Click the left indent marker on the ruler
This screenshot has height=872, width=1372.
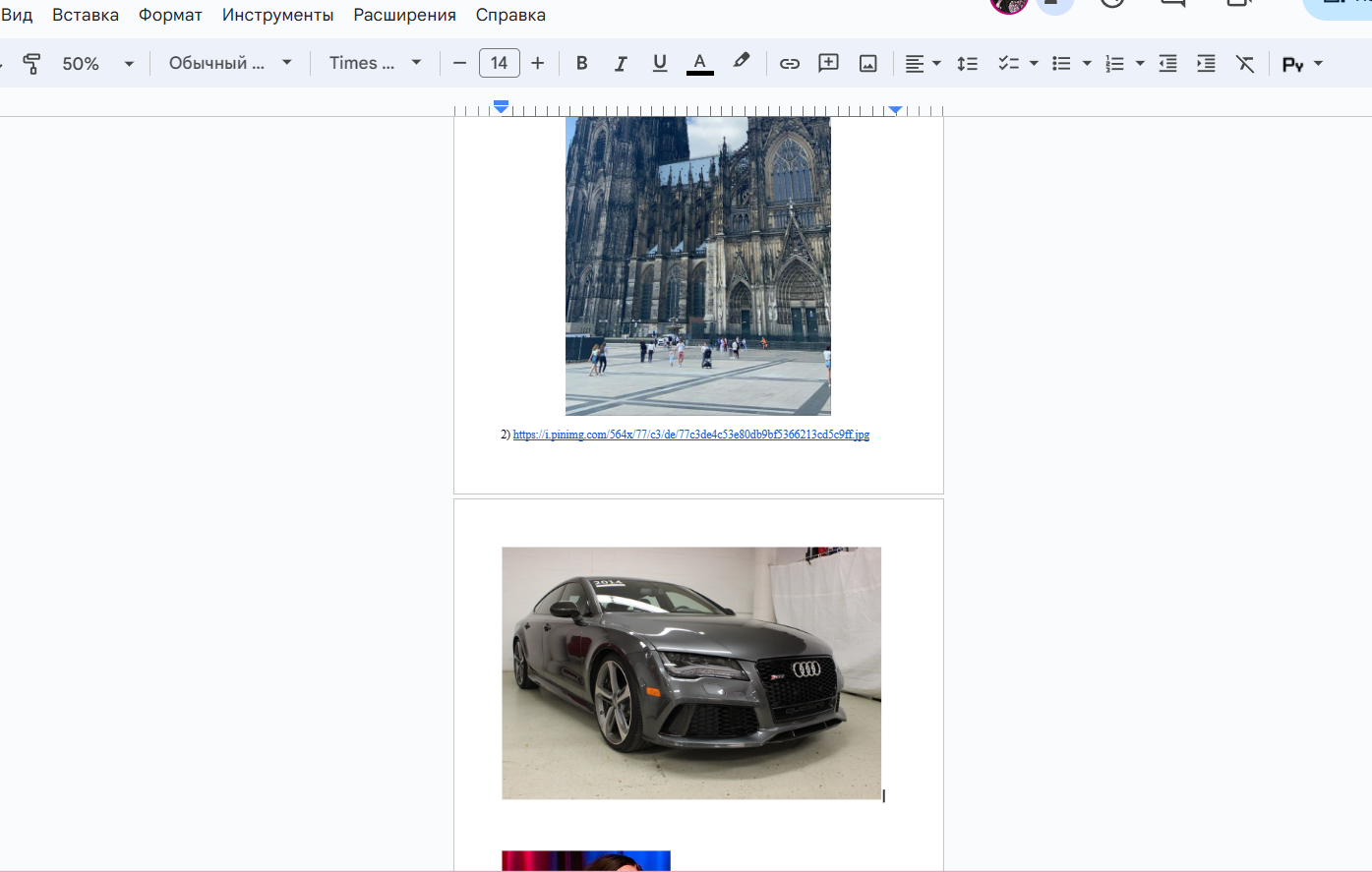[501, 107]
